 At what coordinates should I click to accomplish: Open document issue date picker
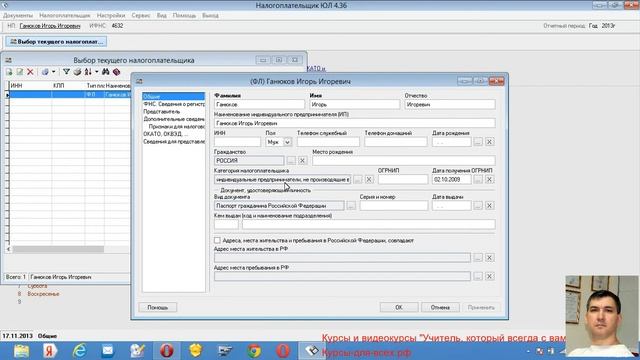tap(478, 206)
